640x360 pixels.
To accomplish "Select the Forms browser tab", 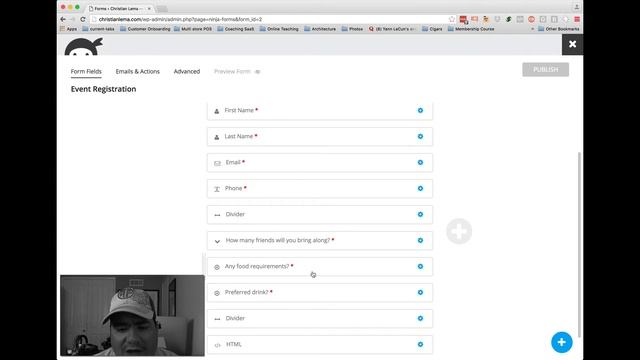I will click(120, 8).
